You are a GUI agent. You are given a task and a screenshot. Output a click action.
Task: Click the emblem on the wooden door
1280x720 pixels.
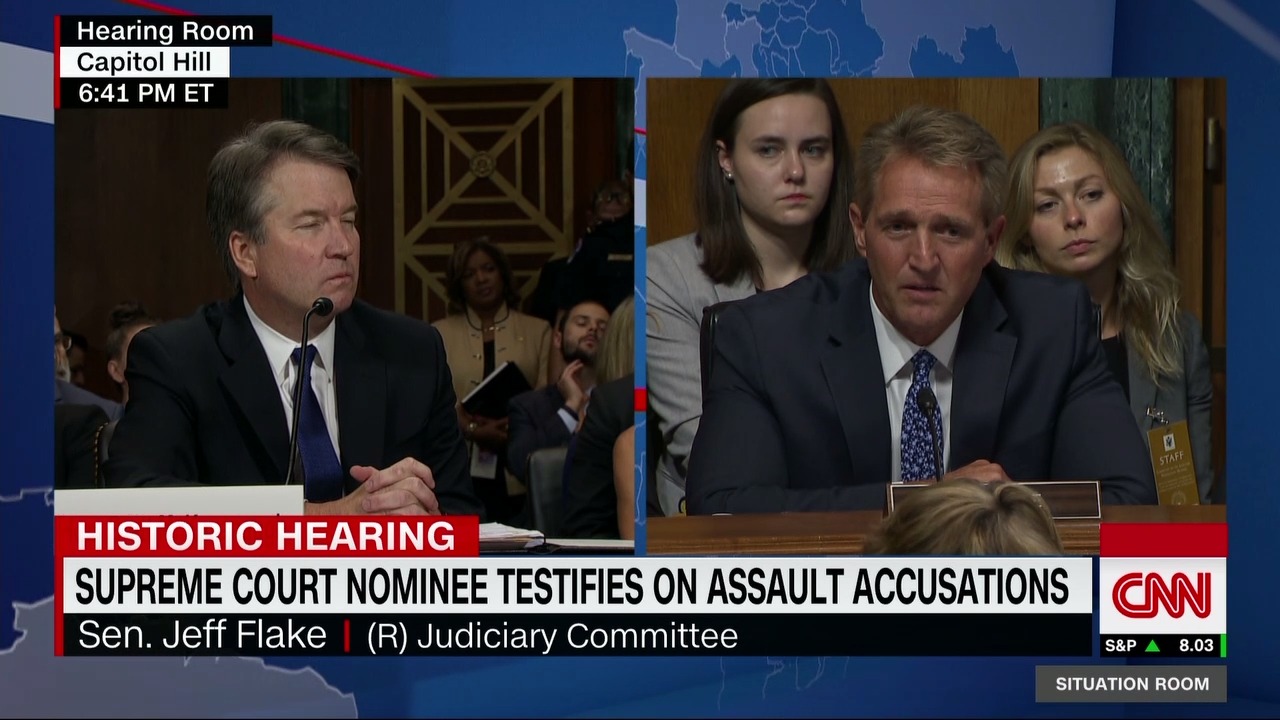coord(482,164)
